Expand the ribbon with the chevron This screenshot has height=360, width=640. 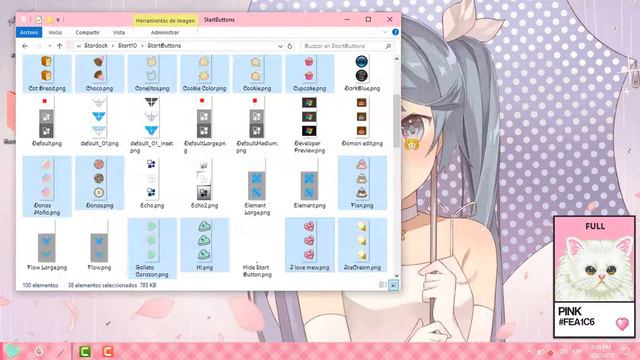[384, 32]
